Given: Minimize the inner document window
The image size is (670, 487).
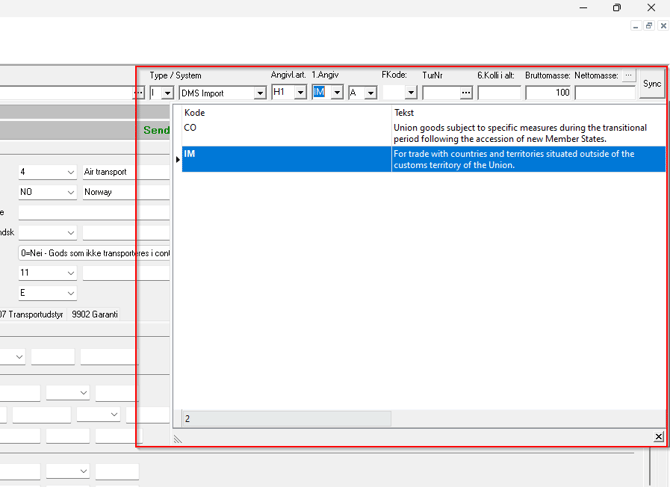Looking at the screenshot, I should pyautogui.click(x=635, y=26).
